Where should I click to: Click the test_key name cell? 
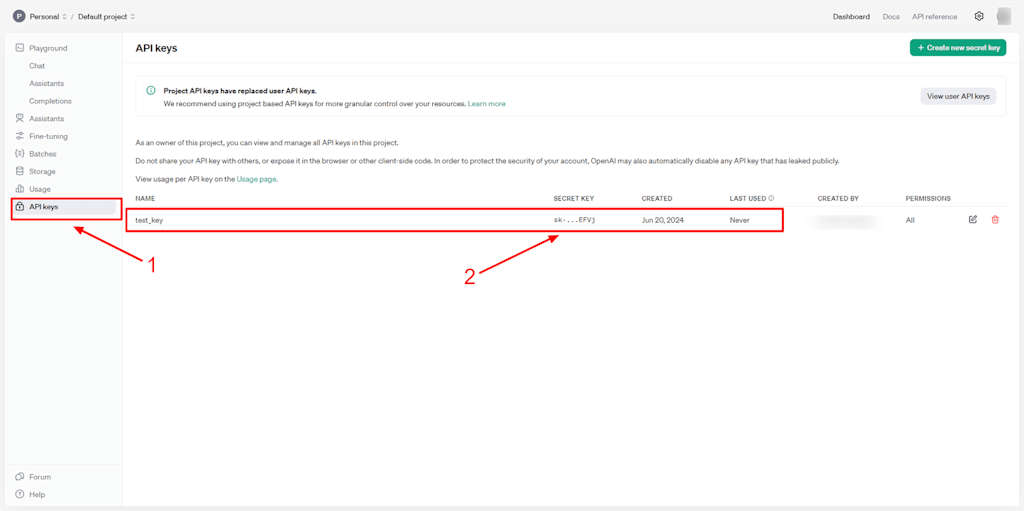(149, 220)
